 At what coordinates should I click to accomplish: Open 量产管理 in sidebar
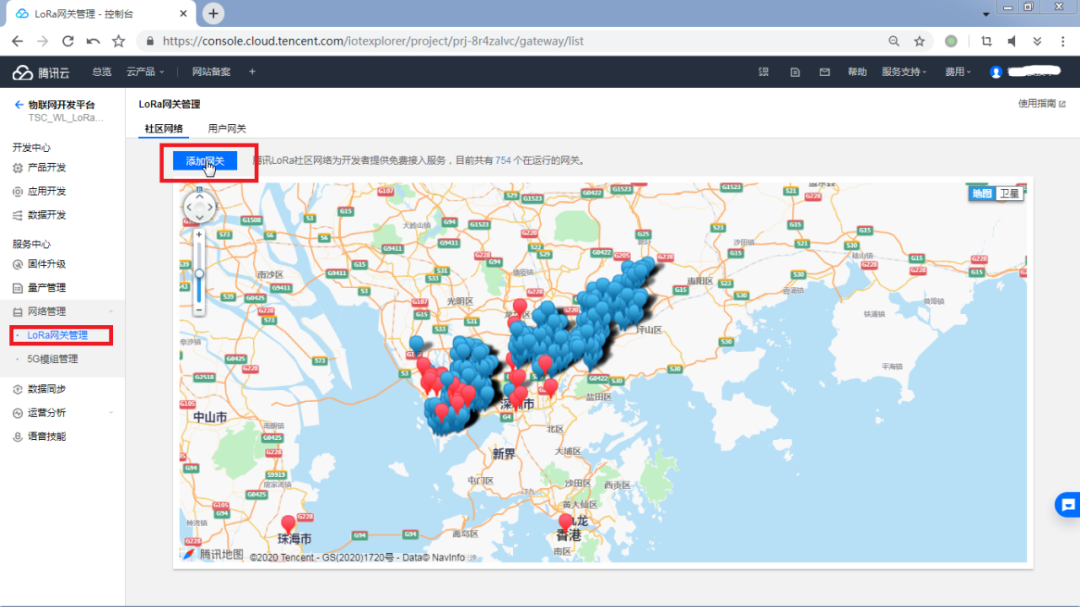coord(47,288)
